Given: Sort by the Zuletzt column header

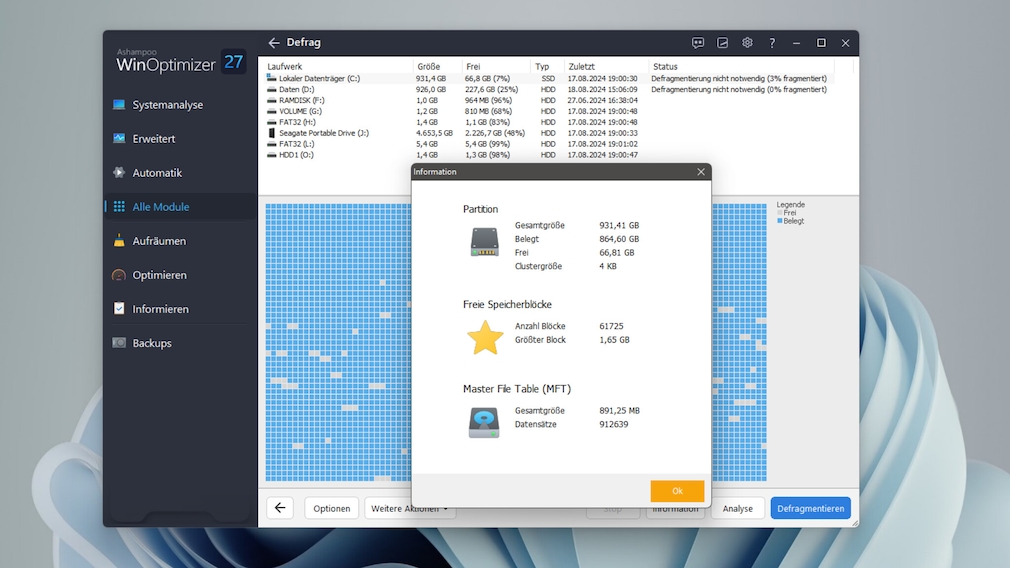Looking at the screenshot, I should point(582,66).
